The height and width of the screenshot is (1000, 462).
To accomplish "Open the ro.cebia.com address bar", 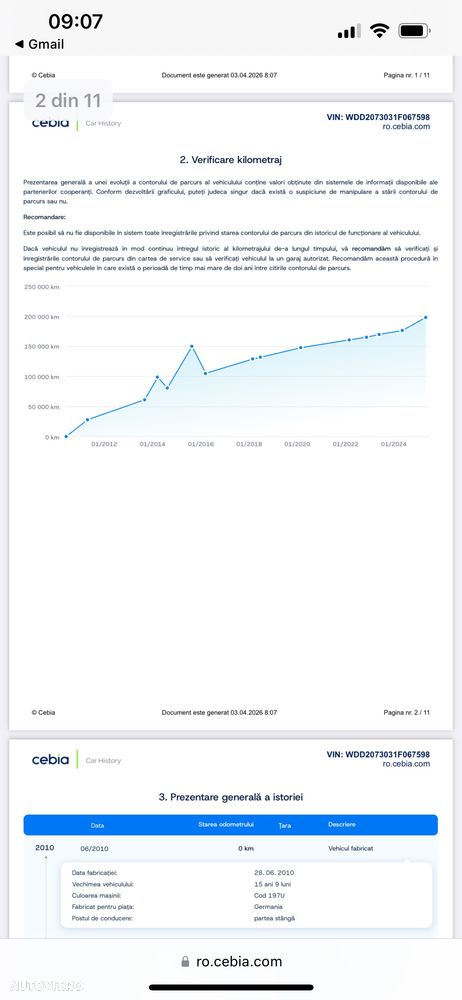I will (231, 962).
